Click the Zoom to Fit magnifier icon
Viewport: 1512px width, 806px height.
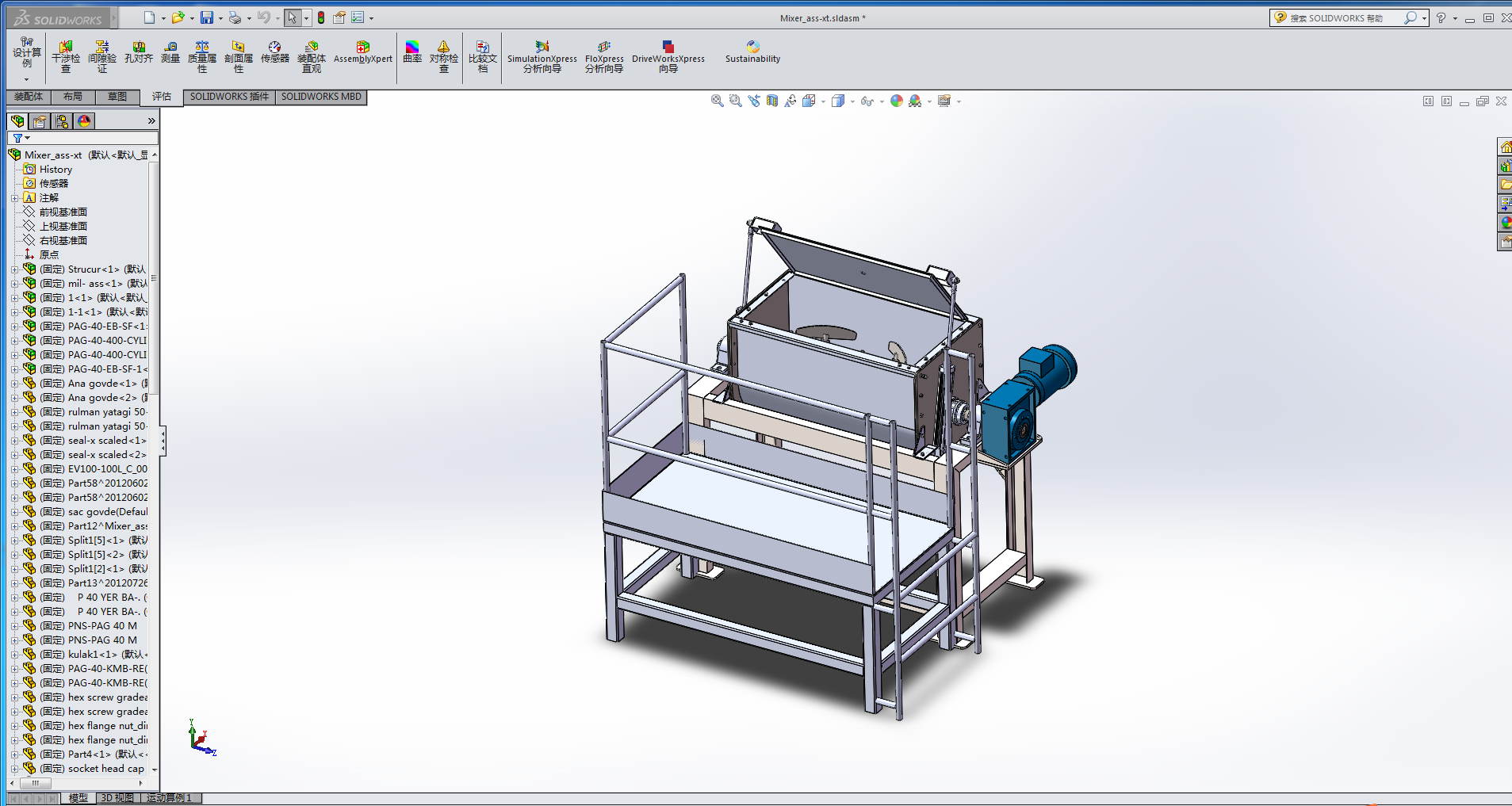pyautogui.click(x=717, y=101)
